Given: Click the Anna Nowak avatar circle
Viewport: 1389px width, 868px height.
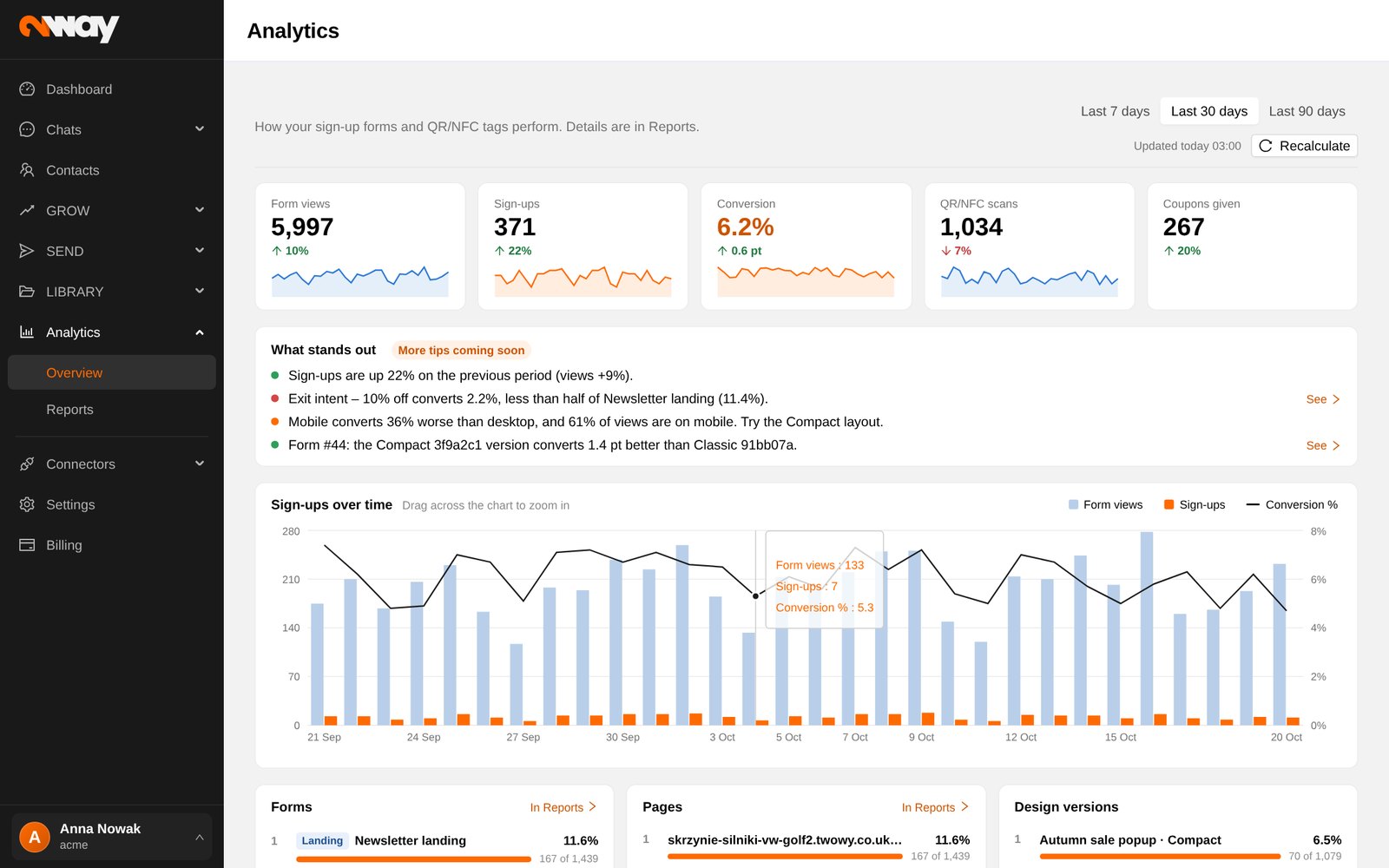Looking at the screenshot, I should point(35,837).
